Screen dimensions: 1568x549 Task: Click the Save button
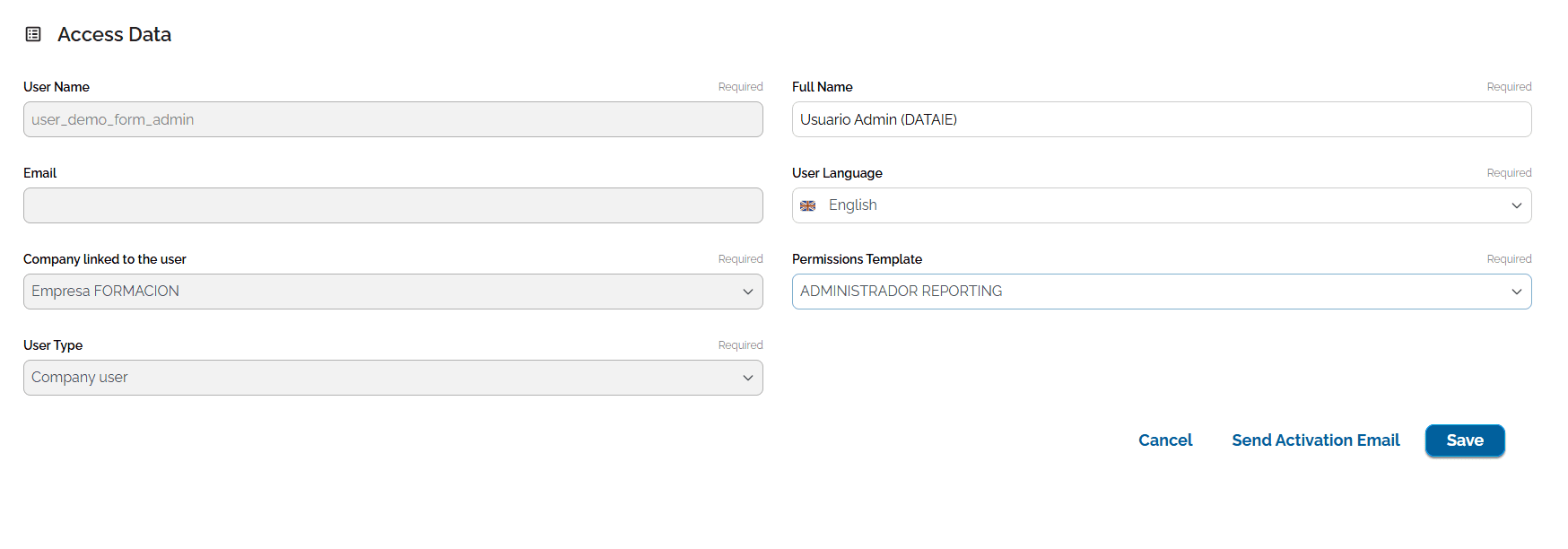(x=1465, y=440)
